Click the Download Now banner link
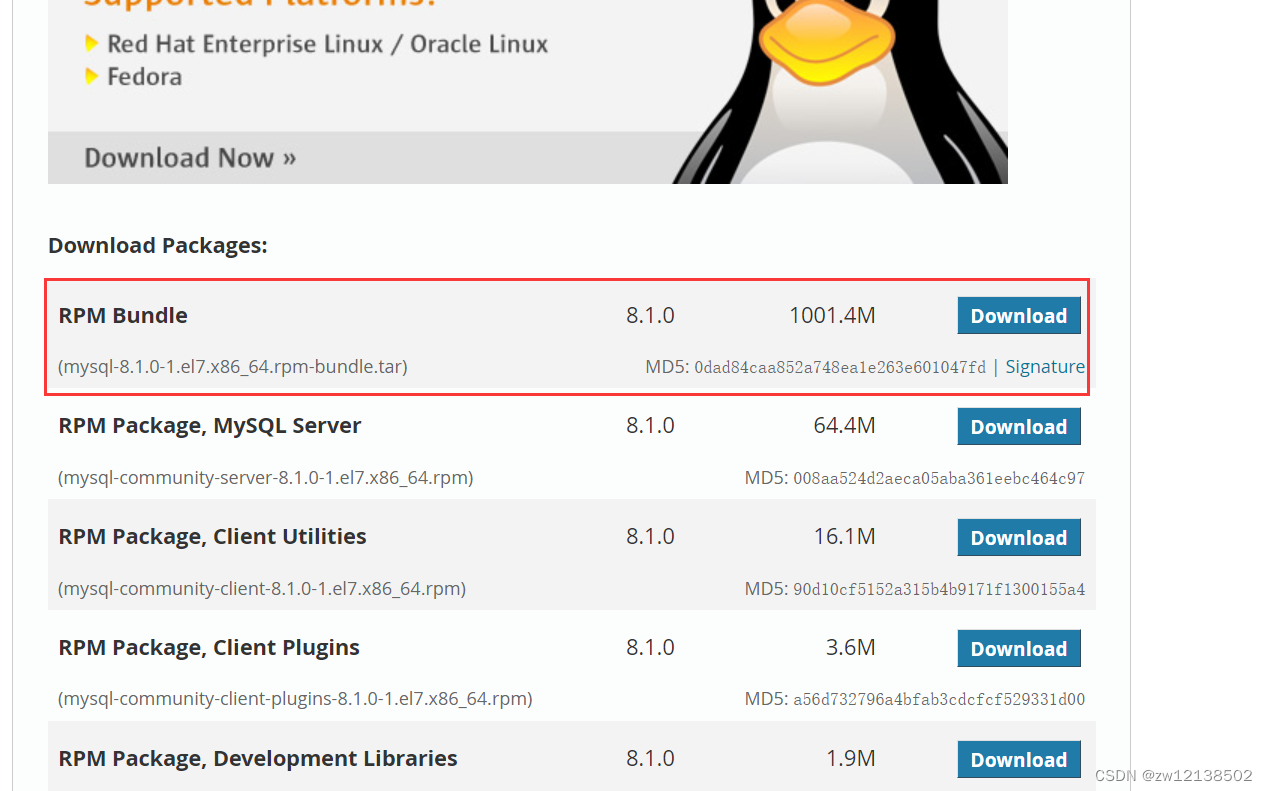Screen dimensions: 1267x791 190,158
